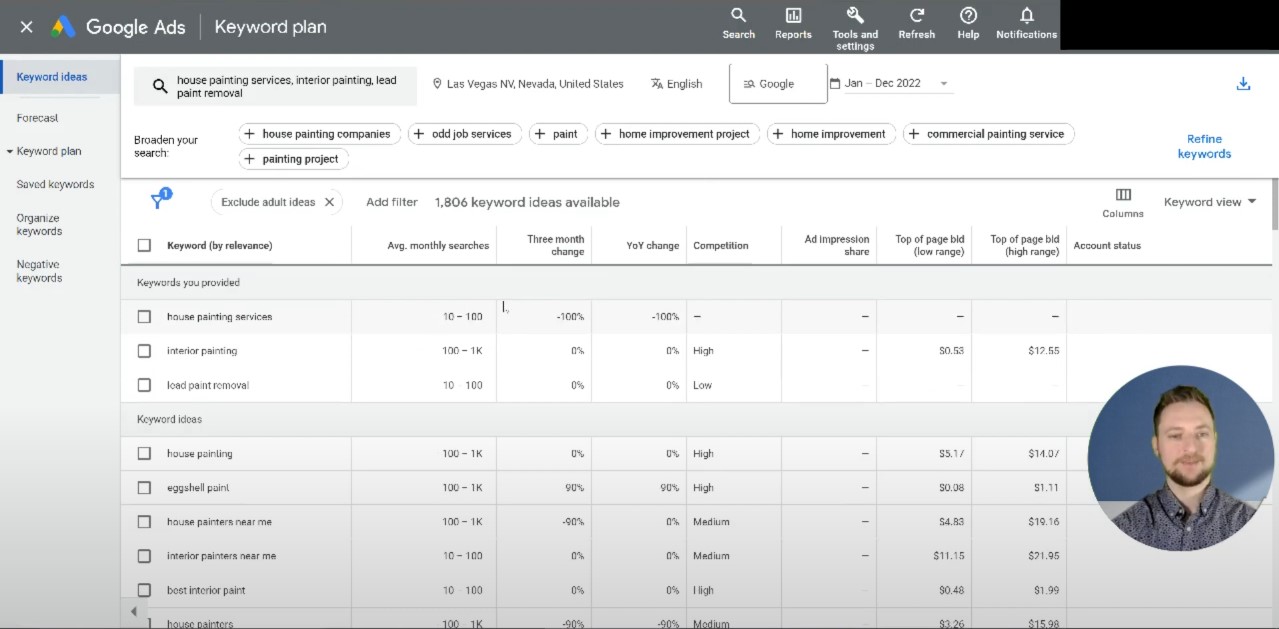Click Add filter
The image size is (1279, 629).
(392, 202)
